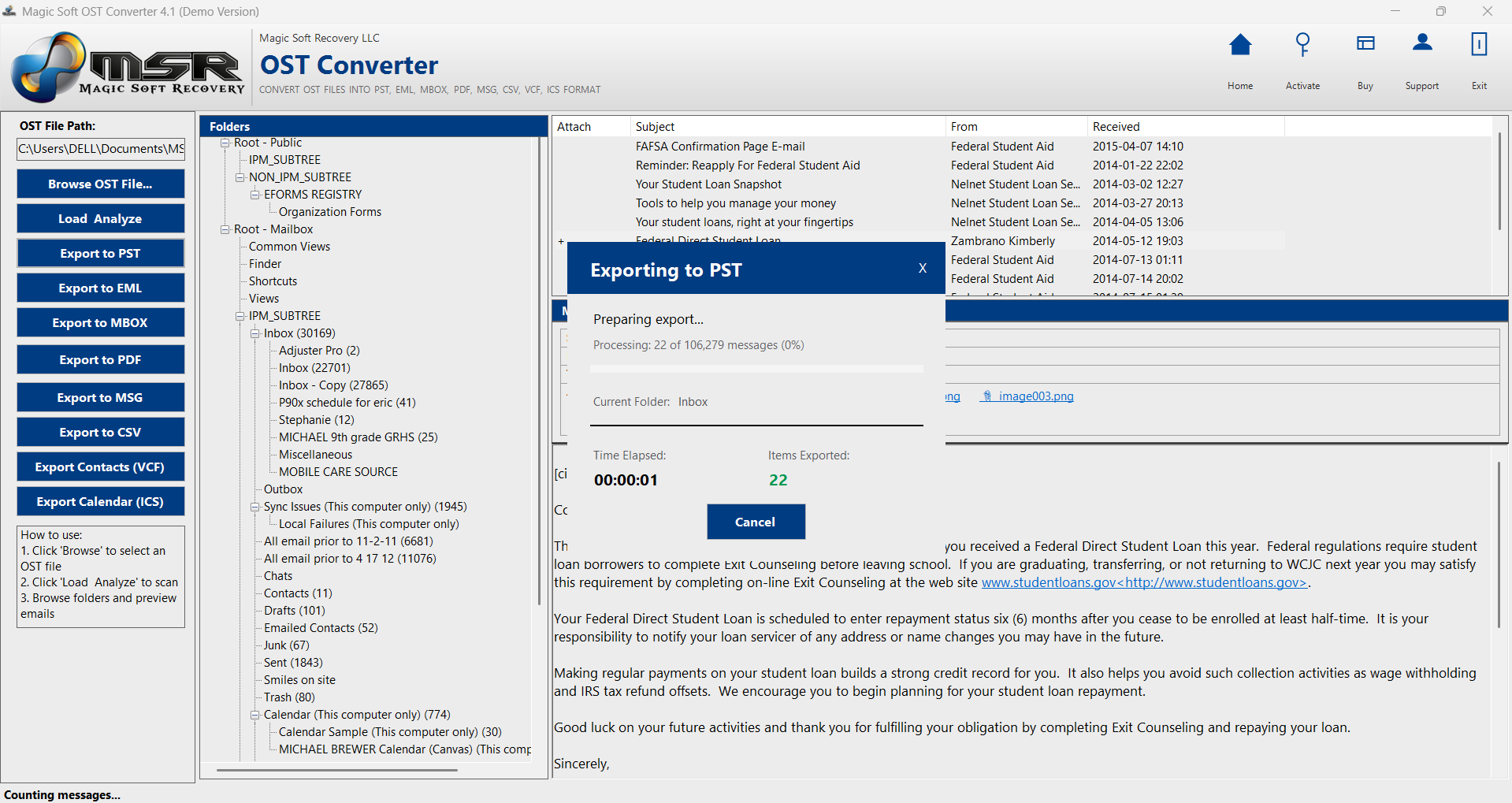
Task: Click the OST file path field
Action: 101,149
